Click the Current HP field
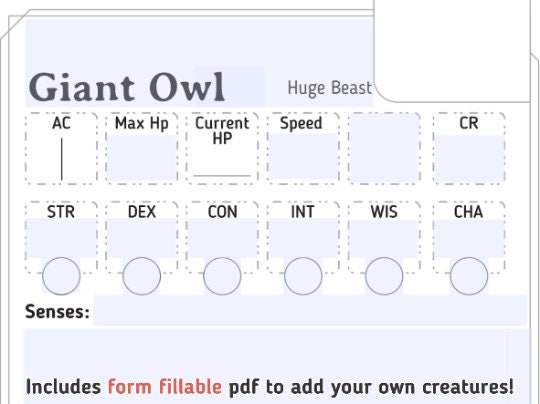Viewport: 540px width, 404px height. coord(222,161)
